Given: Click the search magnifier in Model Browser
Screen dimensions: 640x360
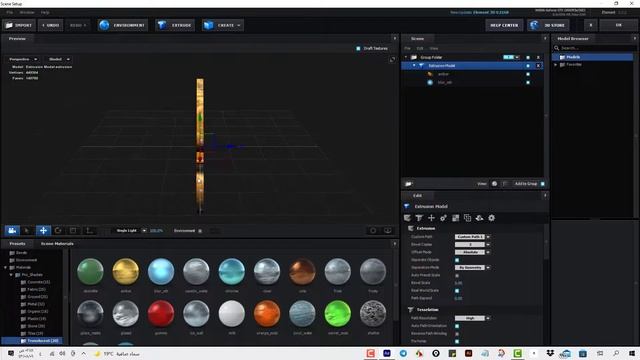Looking at the screenshot, I should pos(557,48).
